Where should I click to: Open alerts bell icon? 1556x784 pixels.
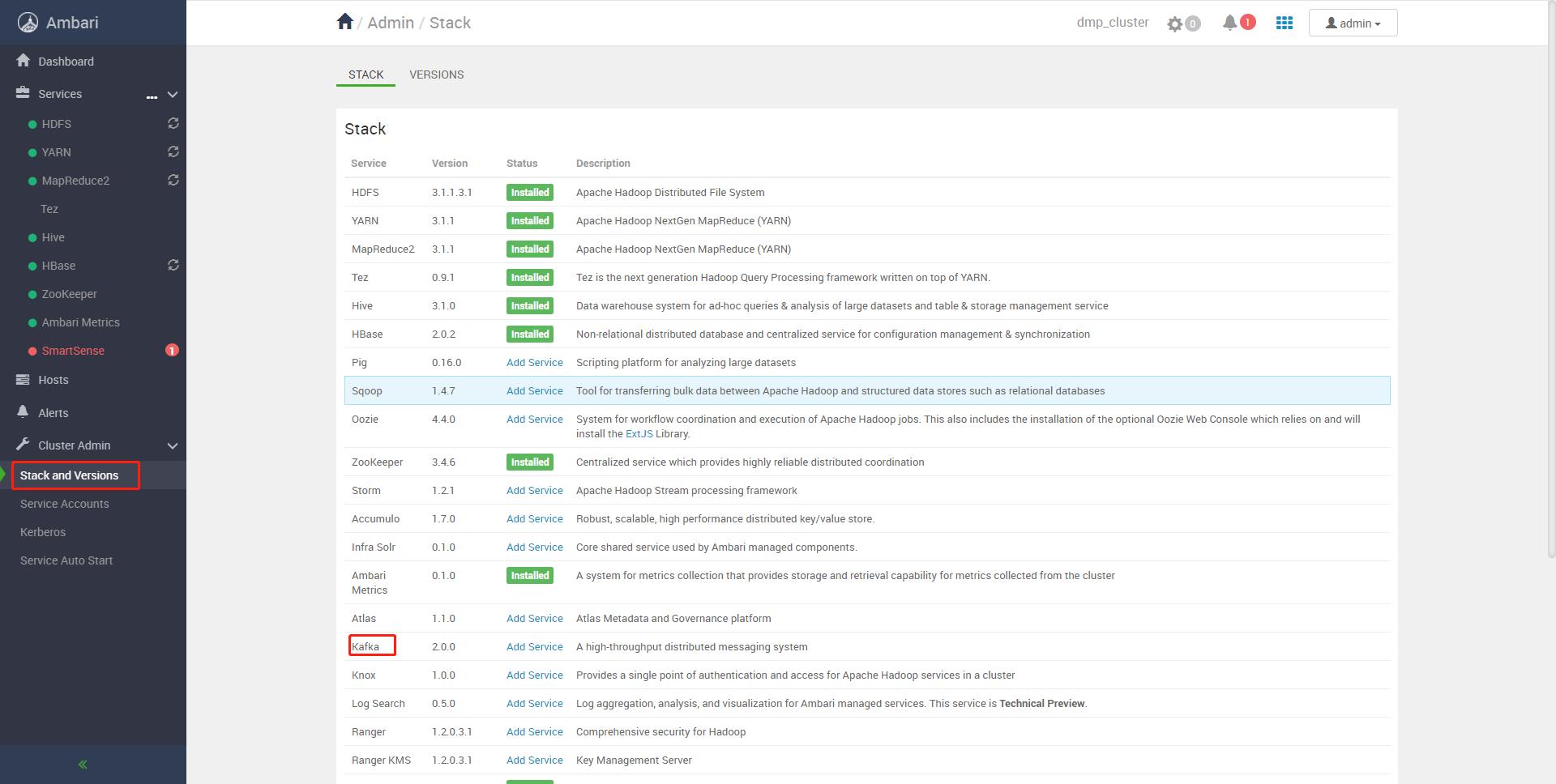coord(1229,23)
